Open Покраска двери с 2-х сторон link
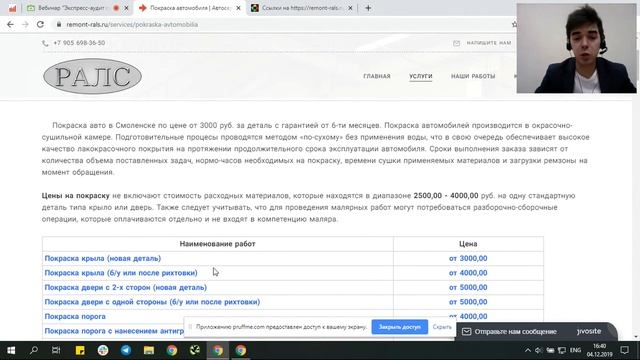Screen dimensions: 640x360 coord(126,287)
